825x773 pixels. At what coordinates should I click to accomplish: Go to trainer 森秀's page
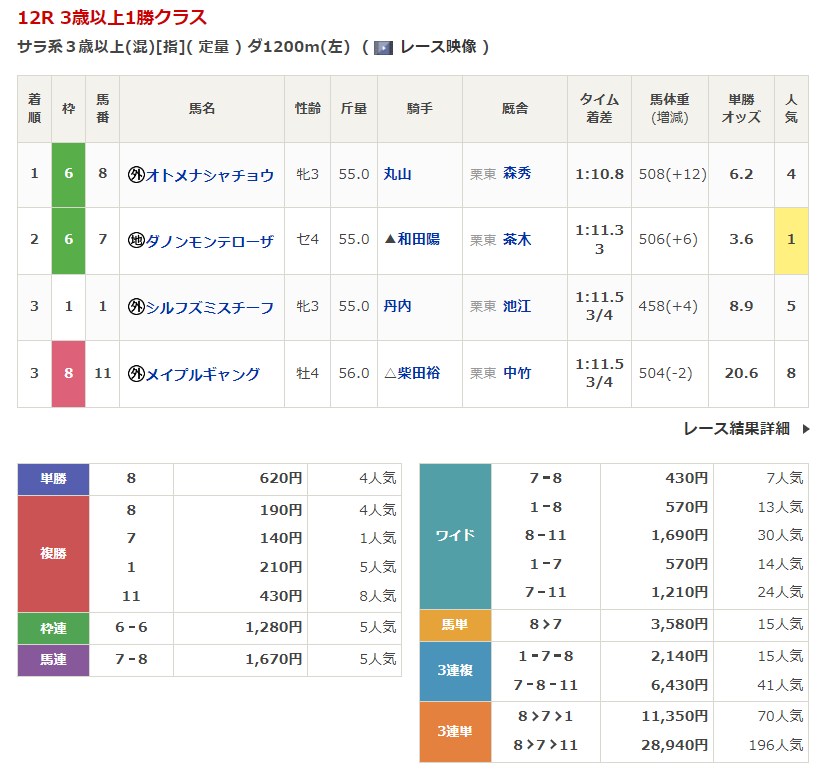coord(517,174)
